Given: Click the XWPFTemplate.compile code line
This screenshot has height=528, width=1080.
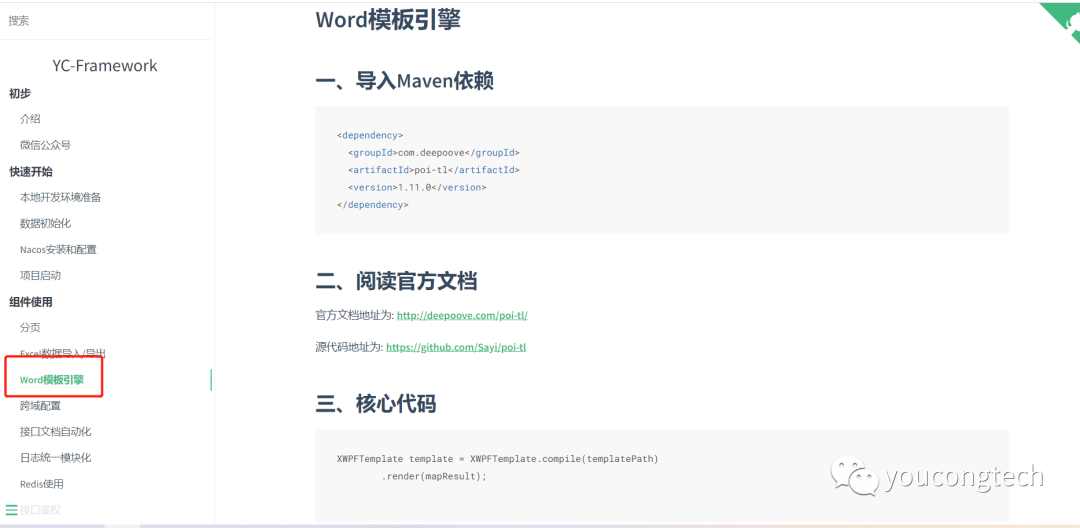Looking at the screenshot, I should click(498, 458).
